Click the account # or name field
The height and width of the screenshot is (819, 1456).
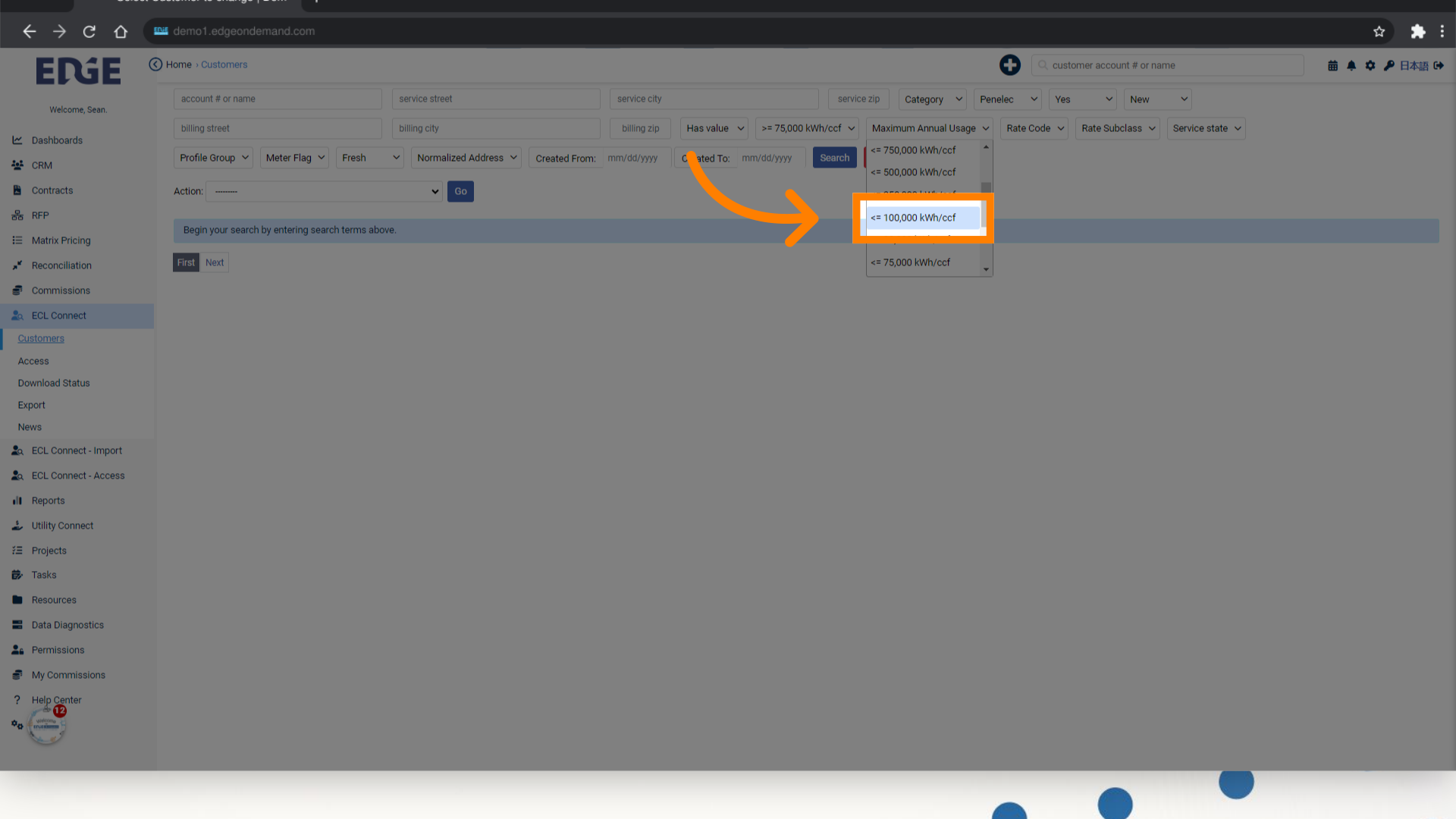click(x=278, y=99)
